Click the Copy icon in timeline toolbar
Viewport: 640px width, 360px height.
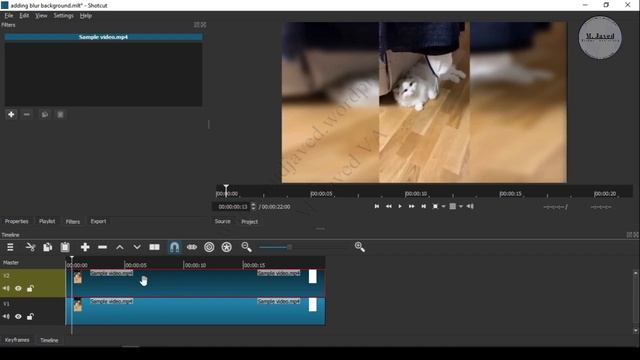tap(48, 247)
